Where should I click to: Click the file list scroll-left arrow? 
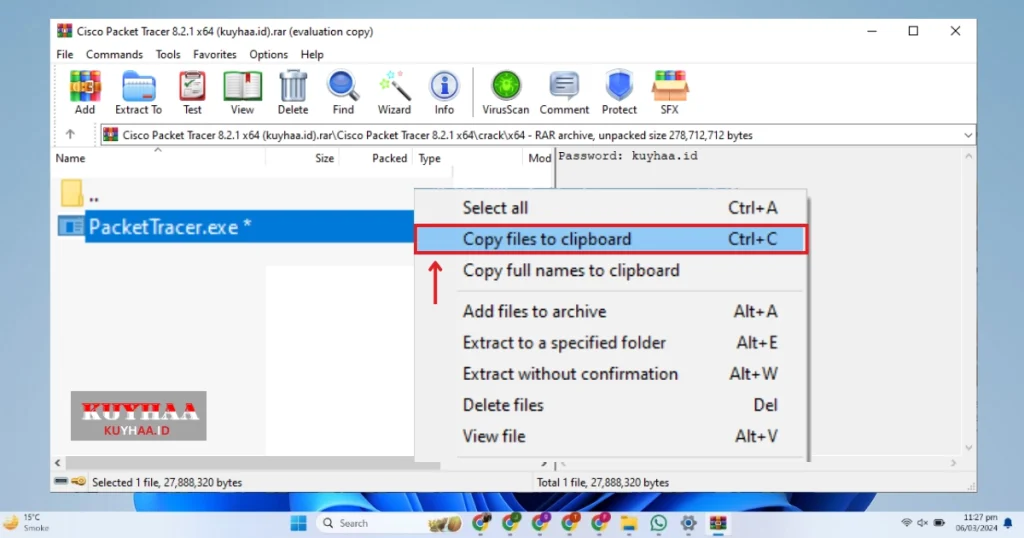pyautogui.click(x=57, y=463)
